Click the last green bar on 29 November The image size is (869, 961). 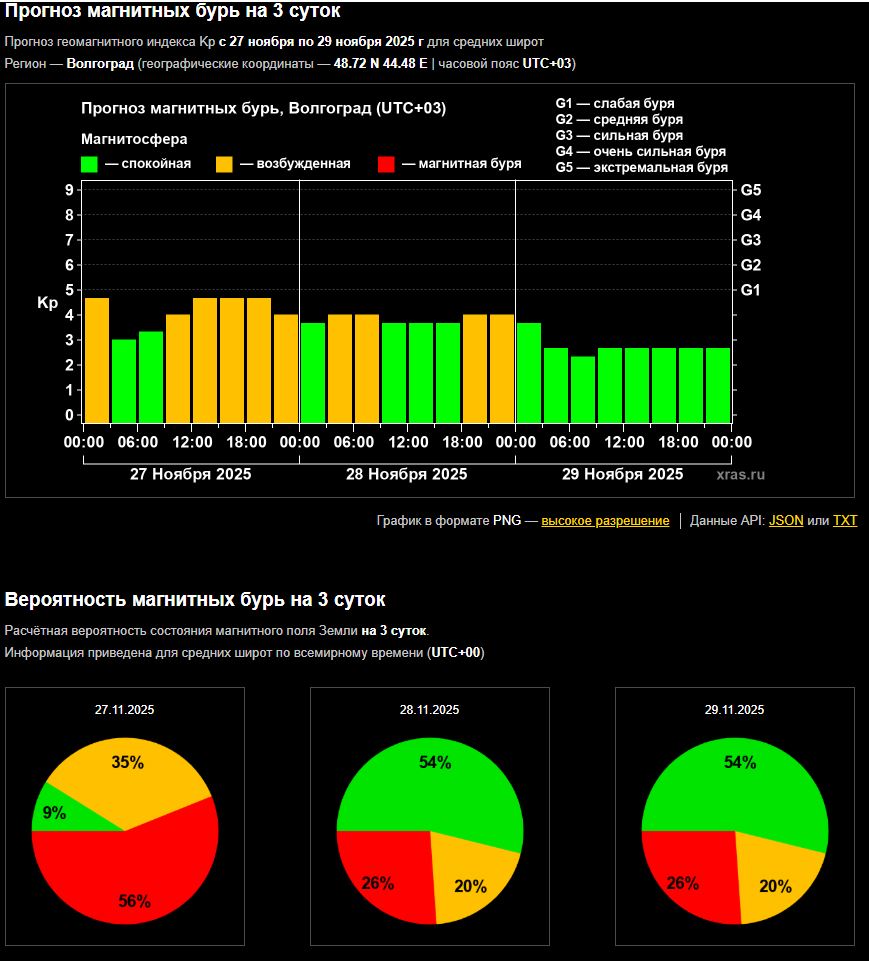coord(717,385)
